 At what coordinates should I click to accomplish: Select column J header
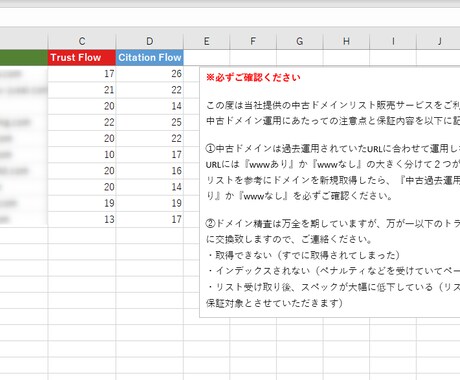(x=439, y=41)
